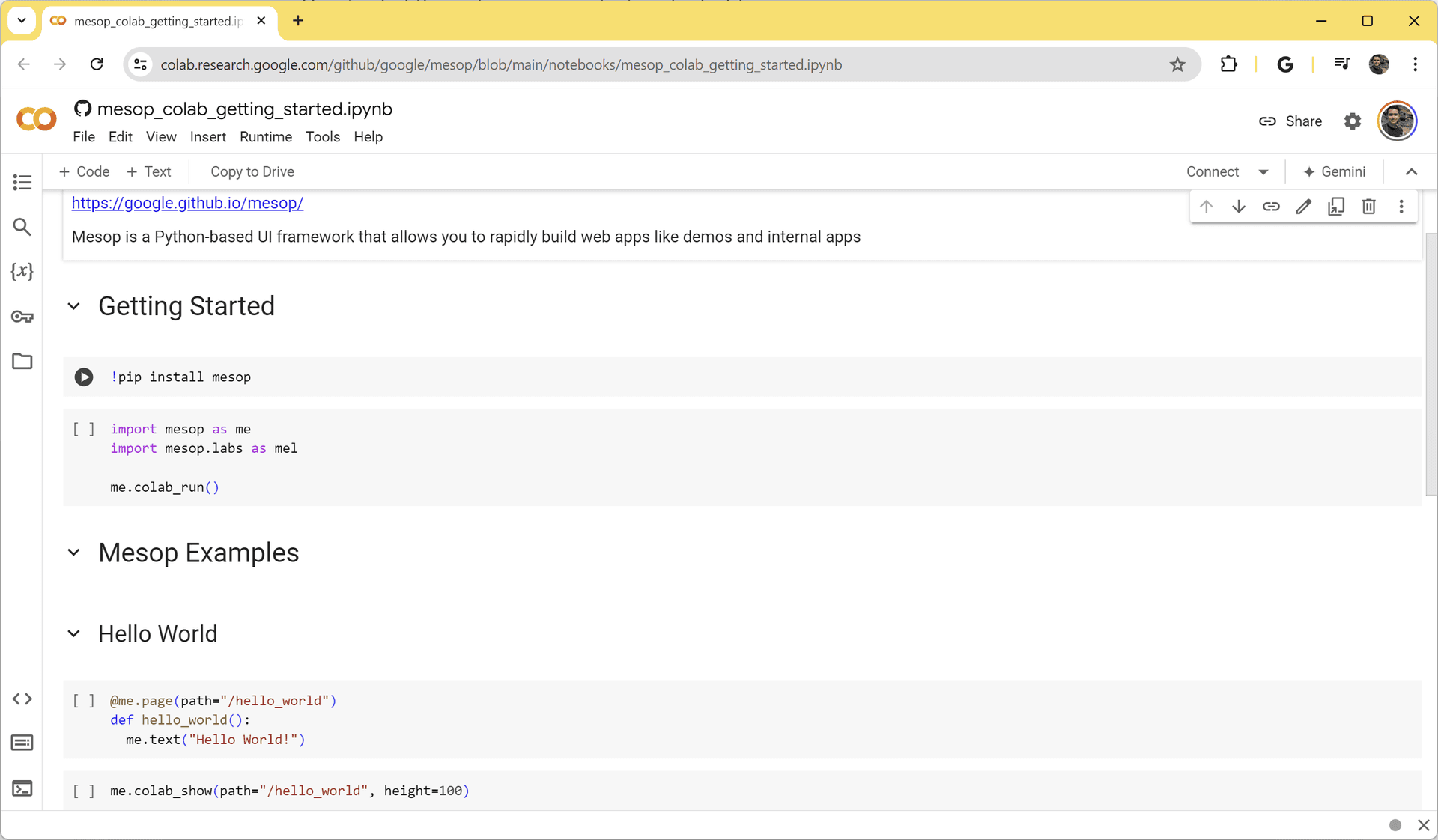Click the Connect button

(1213, 171)
